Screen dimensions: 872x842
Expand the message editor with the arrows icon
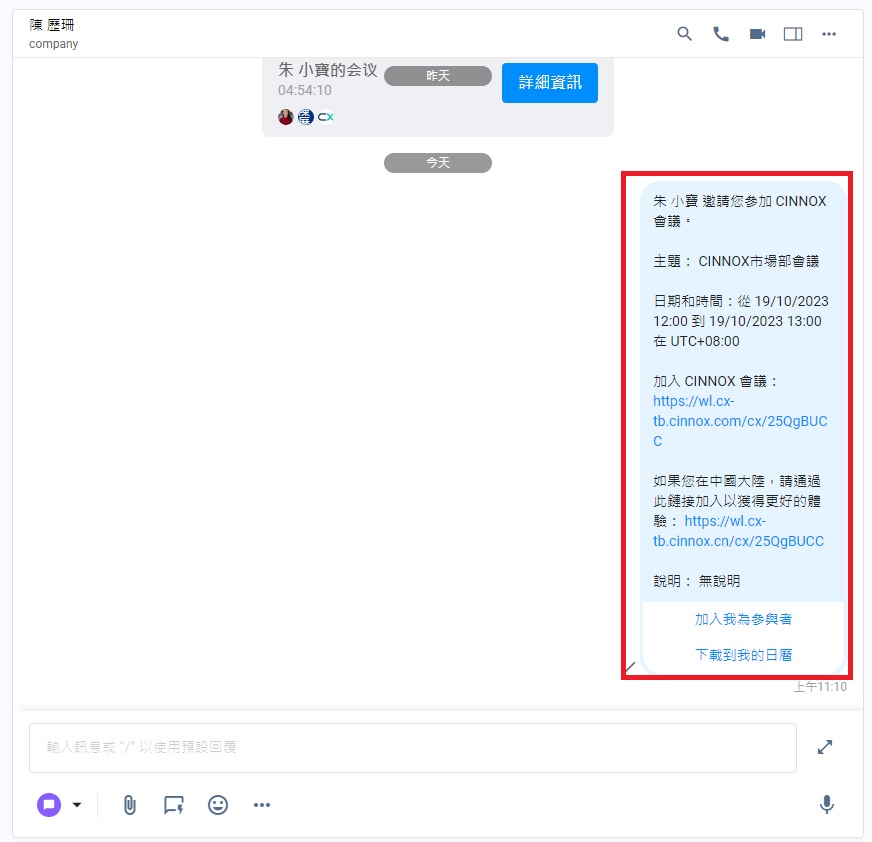click(x=825, y=747)
